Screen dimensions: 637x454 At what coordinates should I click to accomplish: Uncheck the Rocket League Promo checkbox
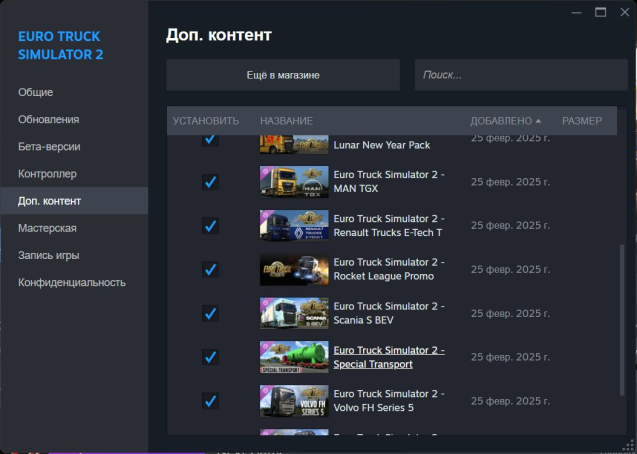point(210,269)
